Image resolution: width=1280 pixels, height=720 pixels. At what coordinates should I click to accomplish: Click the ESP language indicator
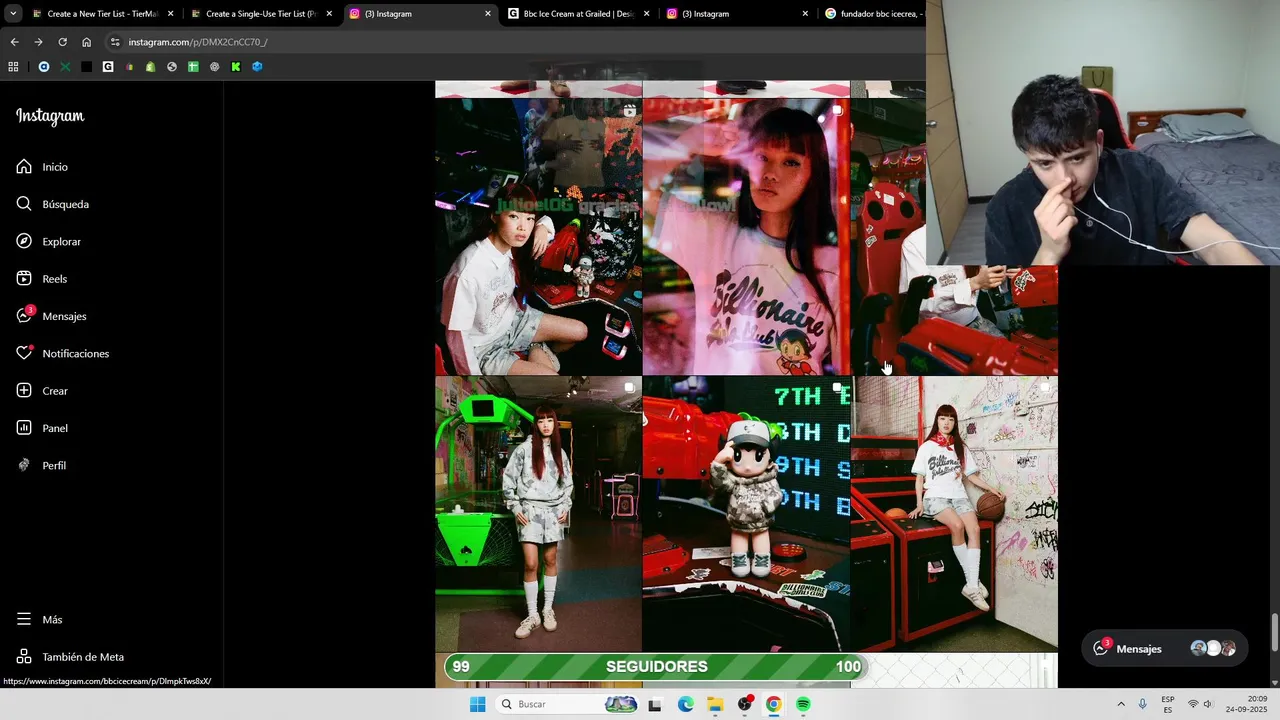pyautogui.click(x=1168, y=704)
